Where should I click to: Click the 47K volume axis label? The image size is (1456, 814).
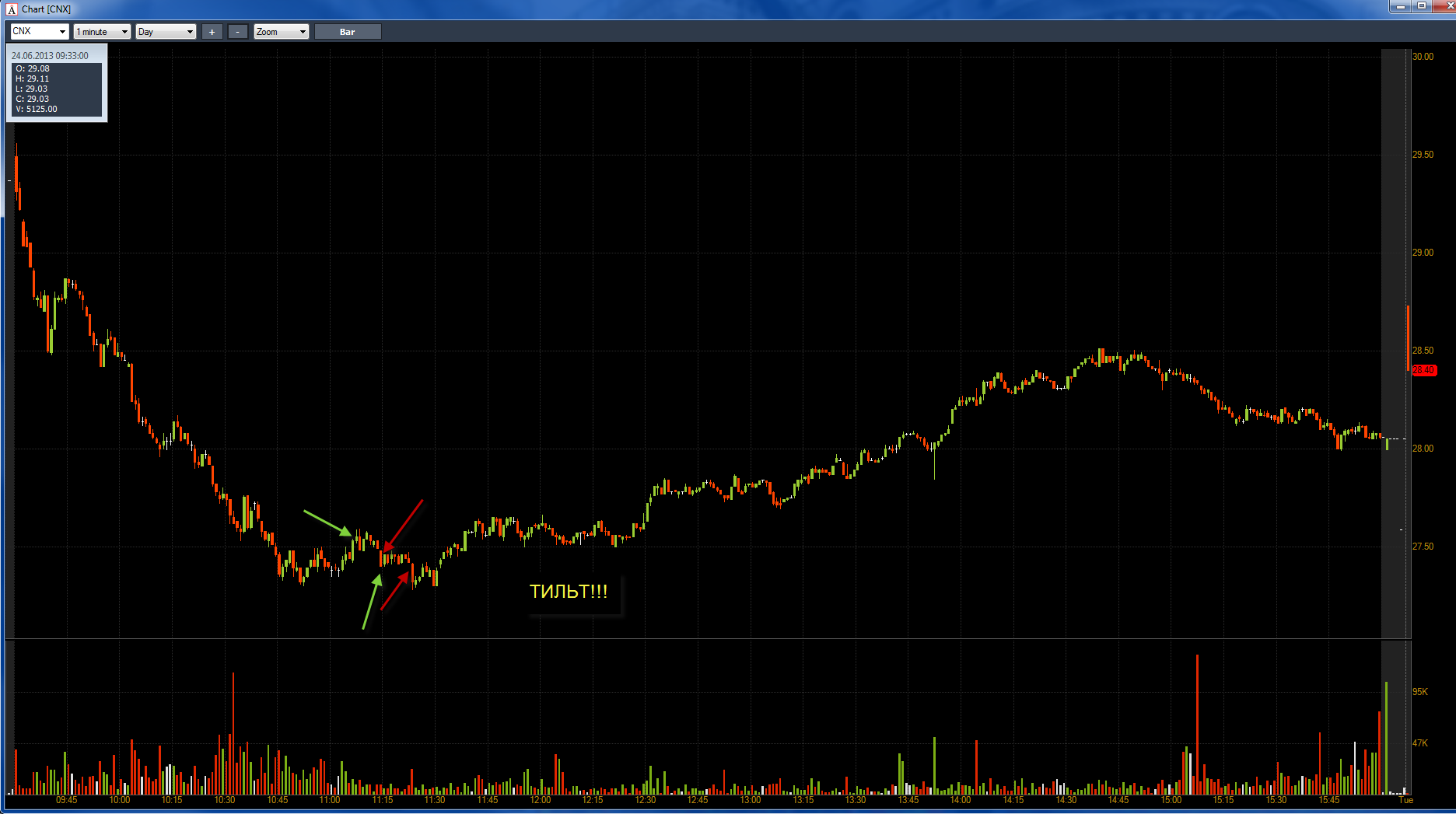pos(1420,743)
